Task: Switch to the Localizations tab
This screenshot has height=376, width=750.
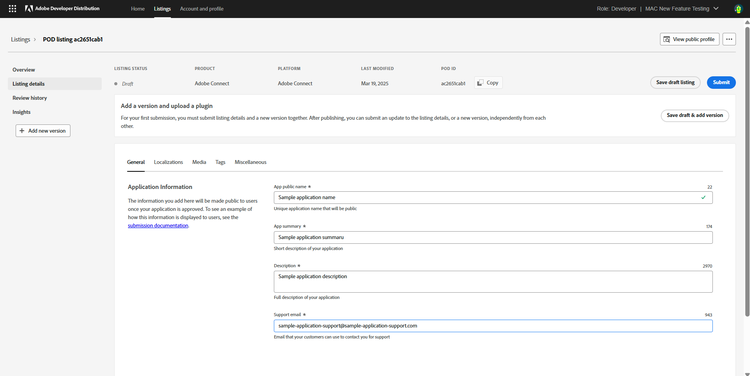Action: pyautogui.click(x=168, y=162)
